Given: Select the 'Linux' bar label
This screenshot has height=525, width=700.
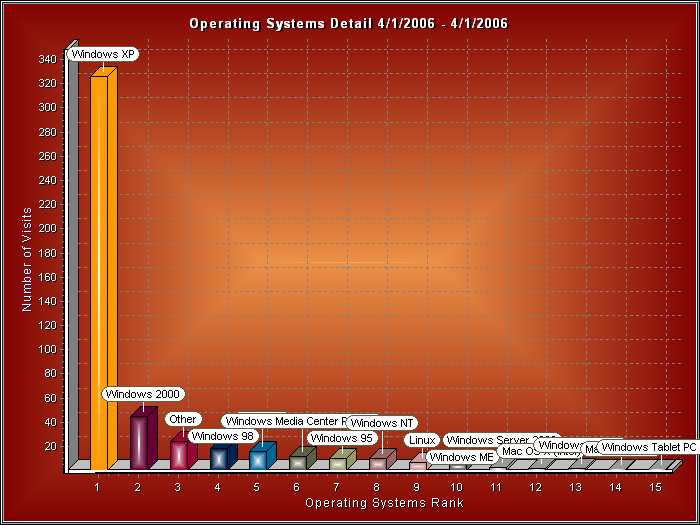Looking at the screenshot, I should (x=422, y=440).
